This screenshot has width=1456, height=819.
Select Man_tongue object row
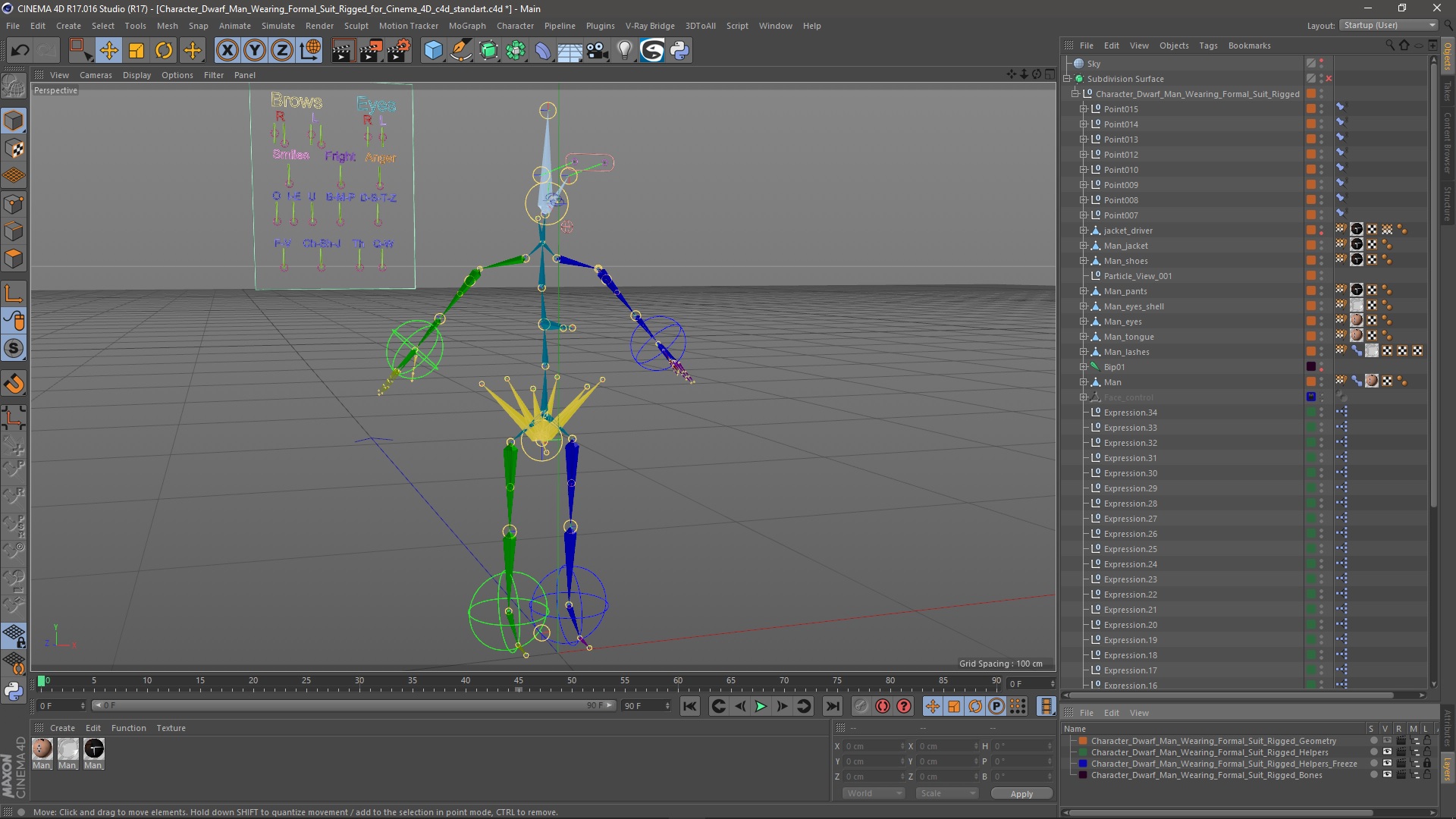tap(1128, 337)
